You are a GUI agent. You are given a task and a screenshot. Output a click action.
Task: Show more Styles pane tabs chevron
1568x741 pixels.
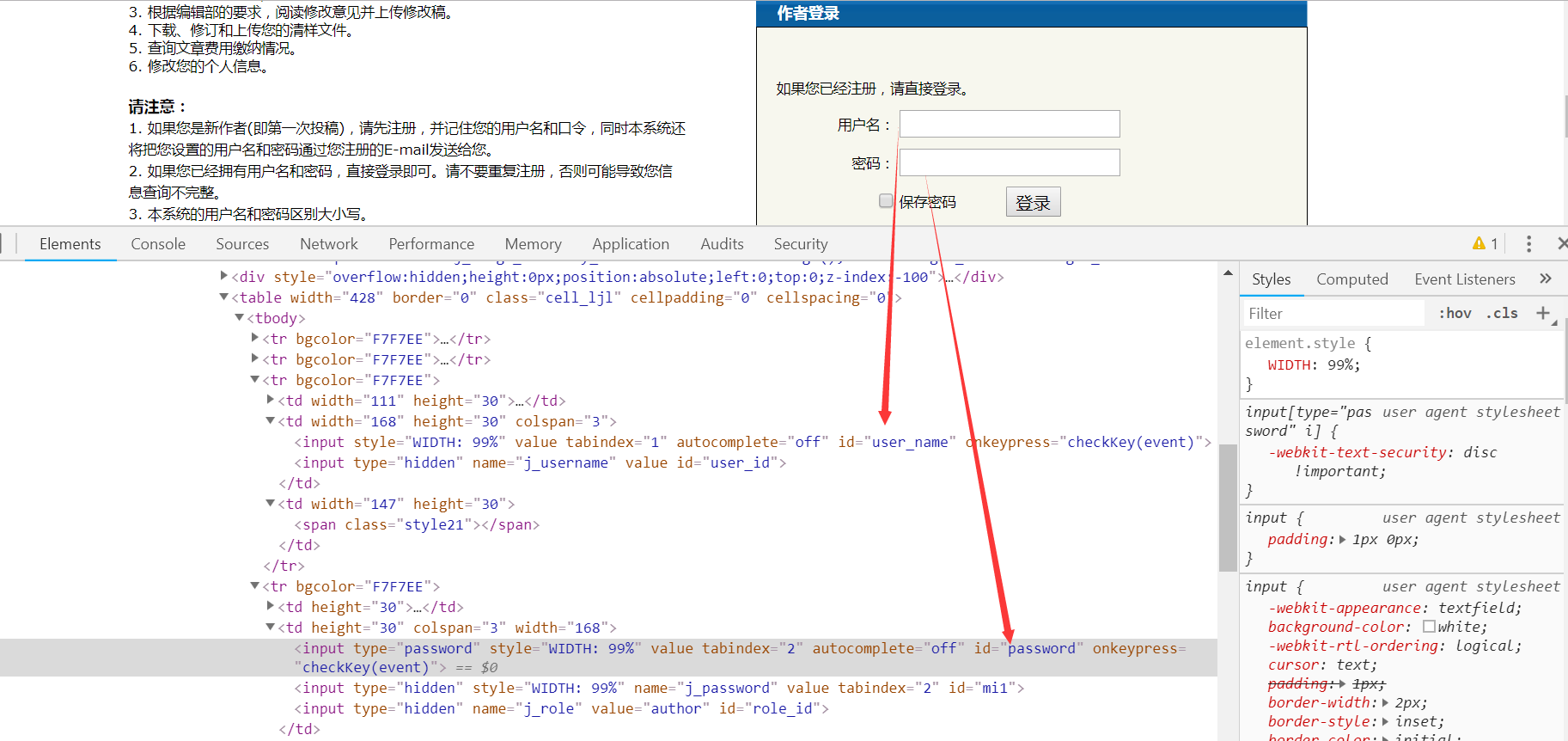pyautogui.click(x=1546, y=279)
